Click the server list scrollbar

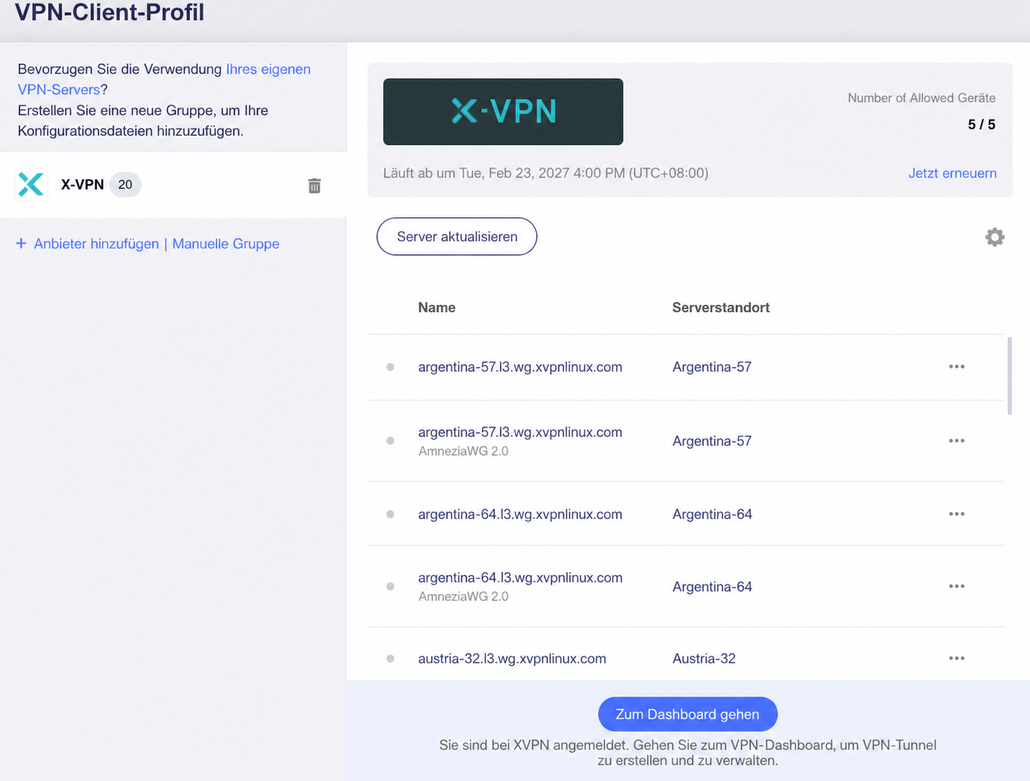1010,376
